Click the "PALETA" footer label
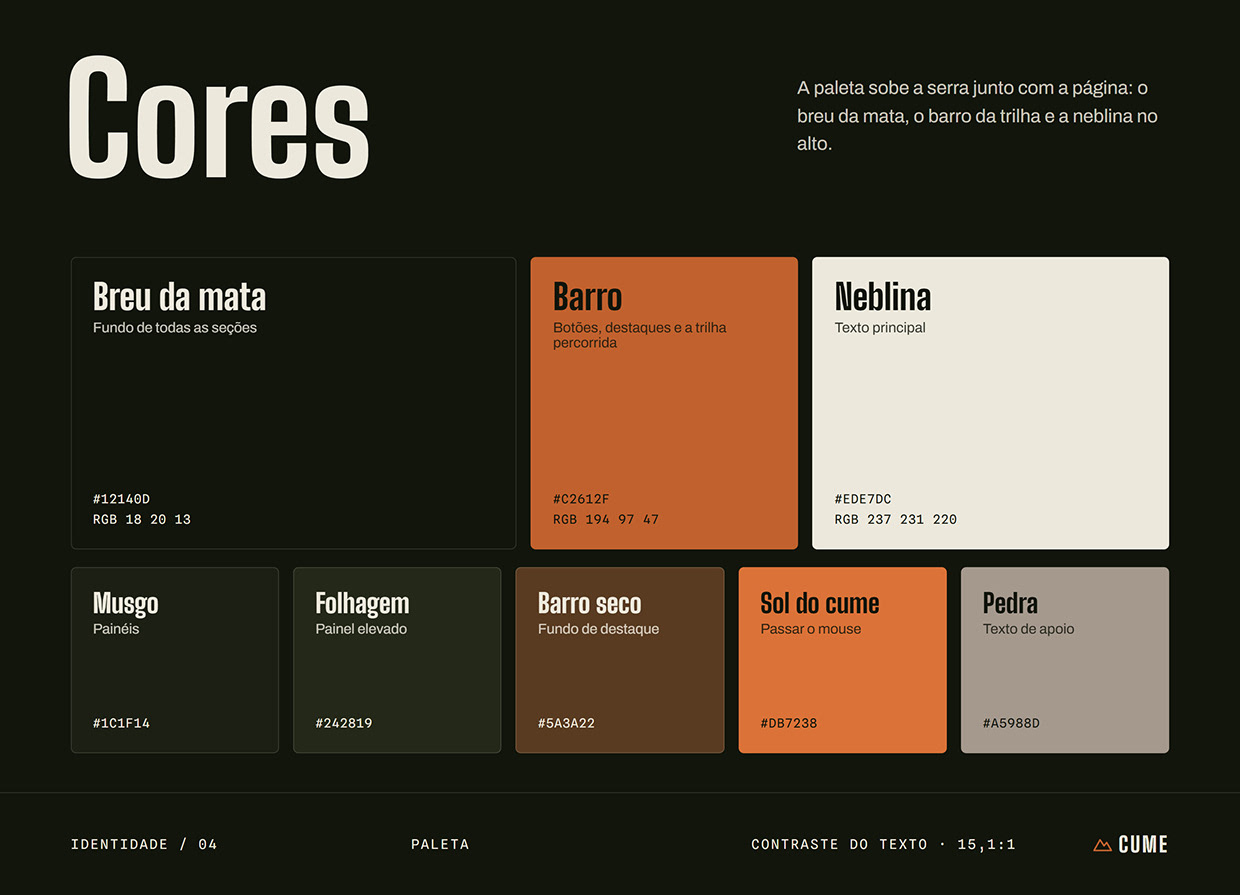The image size is (1240, 895). click(440, 845)
